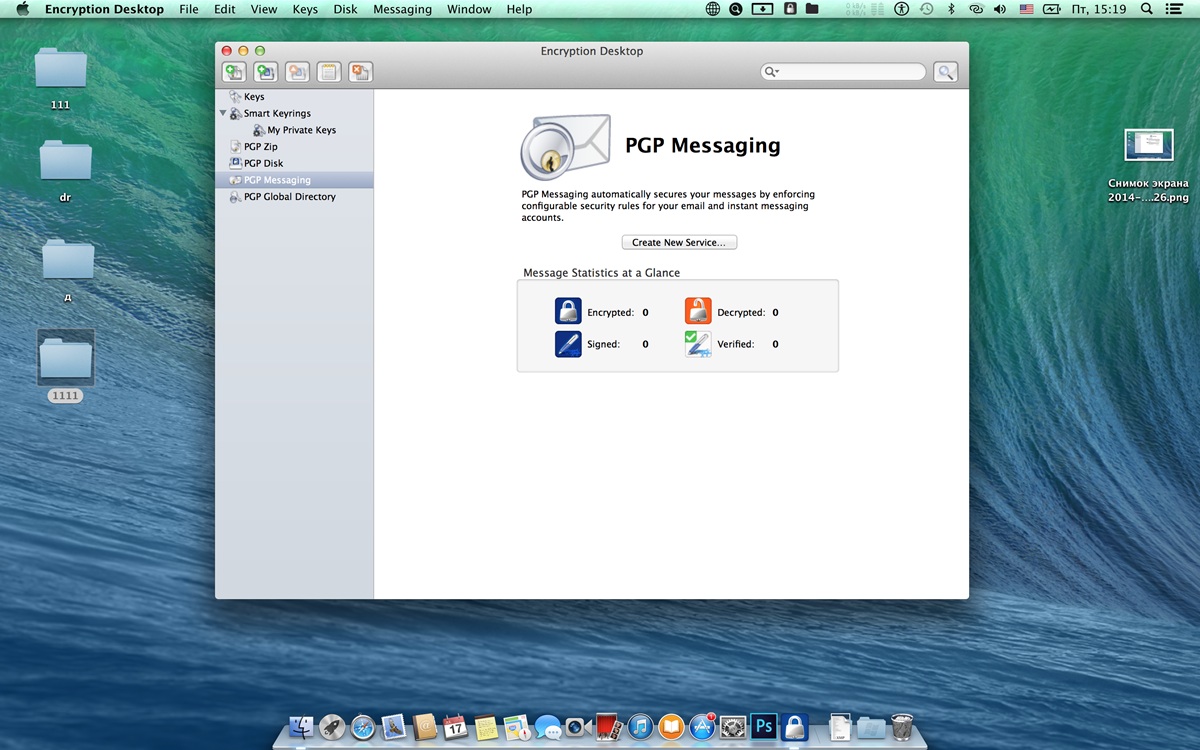Click the toolbar icon with red X

(x=361, y=72)
